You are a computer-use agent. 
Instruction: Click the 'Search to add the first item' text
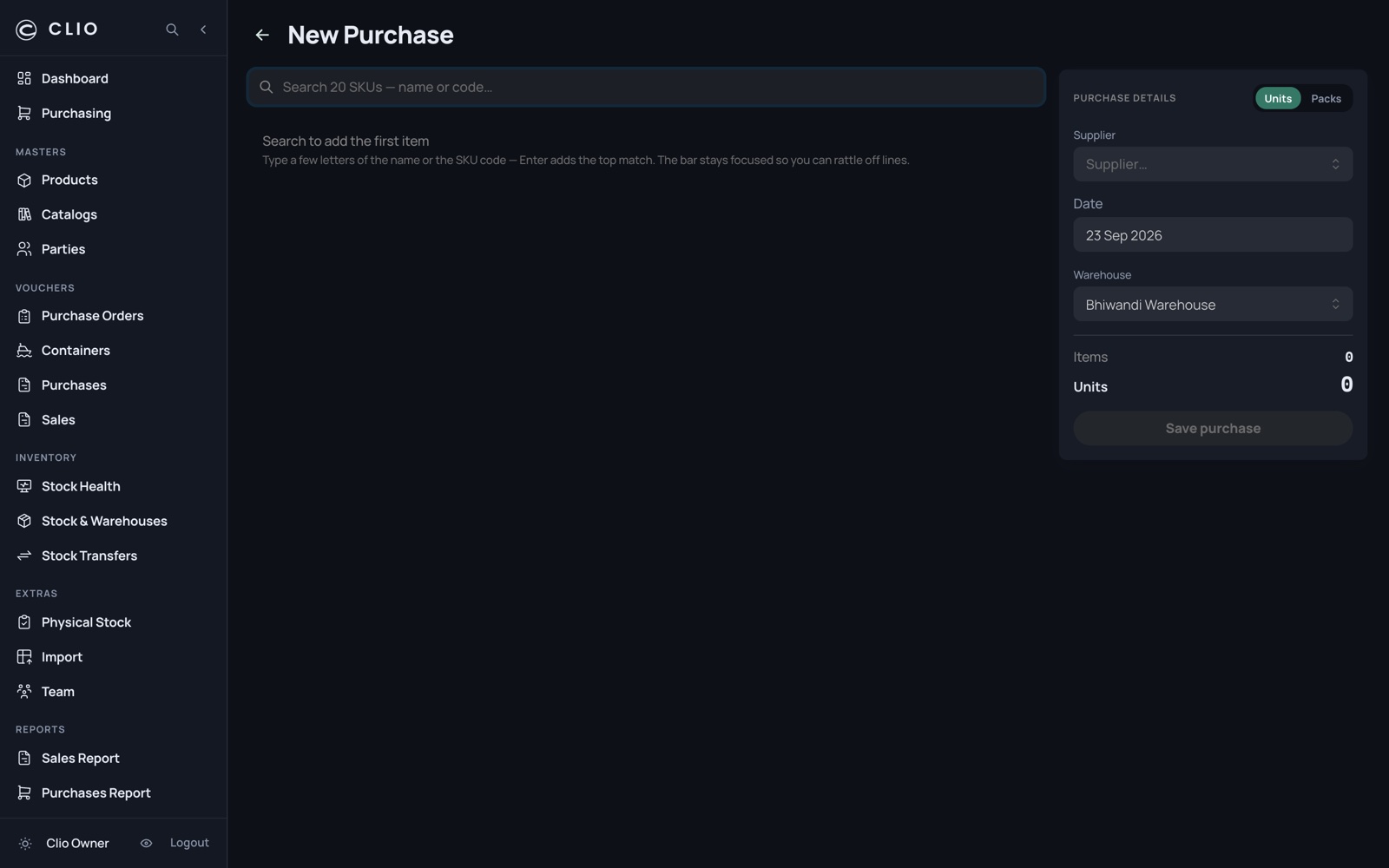346,141
